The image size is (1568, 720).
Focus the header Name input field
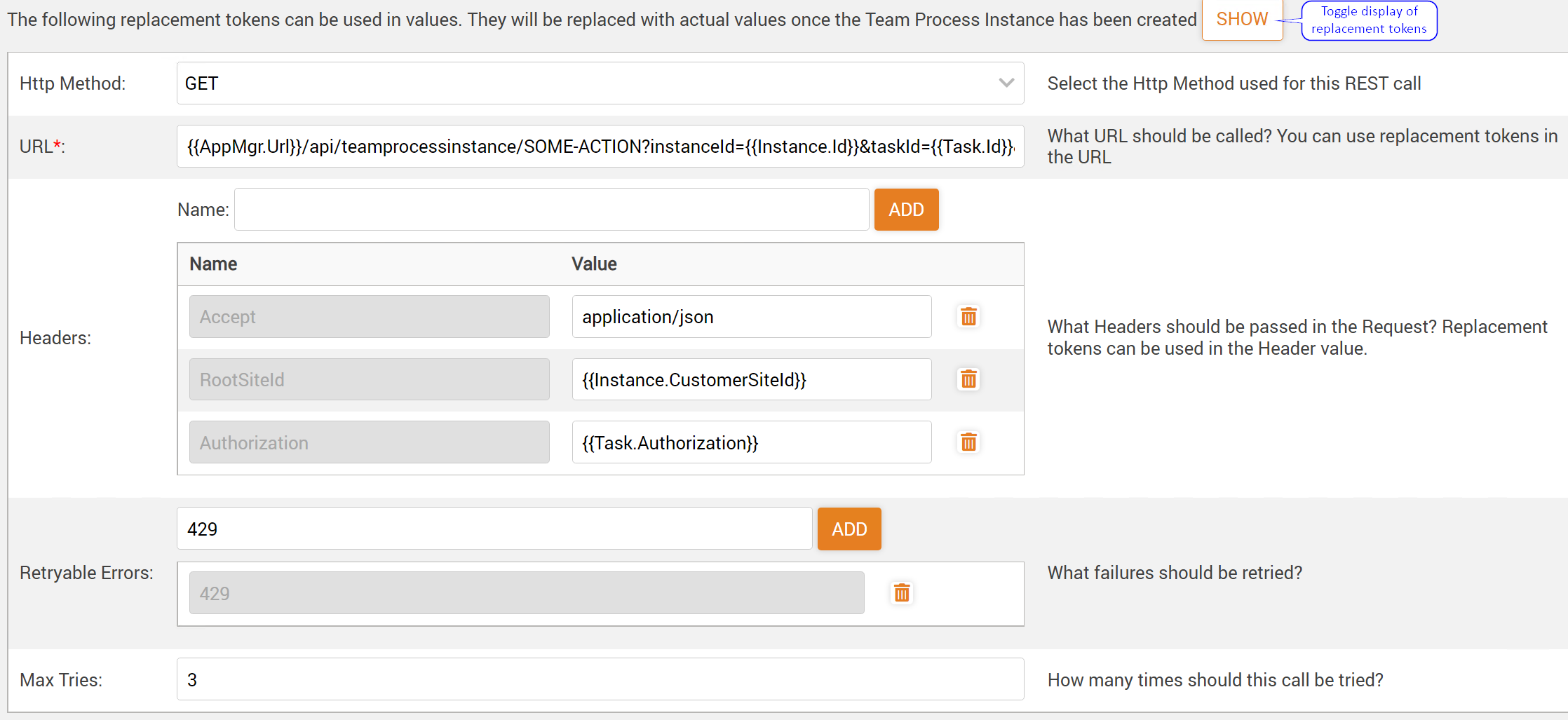552,210
